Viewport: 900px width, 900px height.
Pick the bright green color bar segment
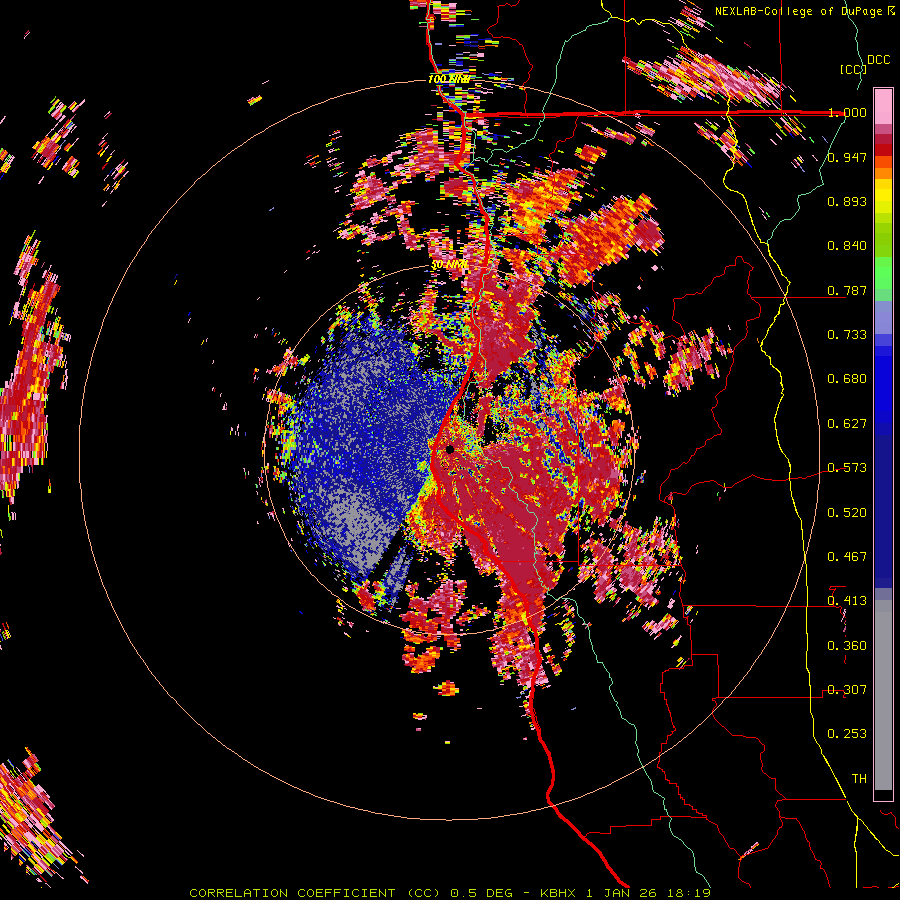click(883, 271)
